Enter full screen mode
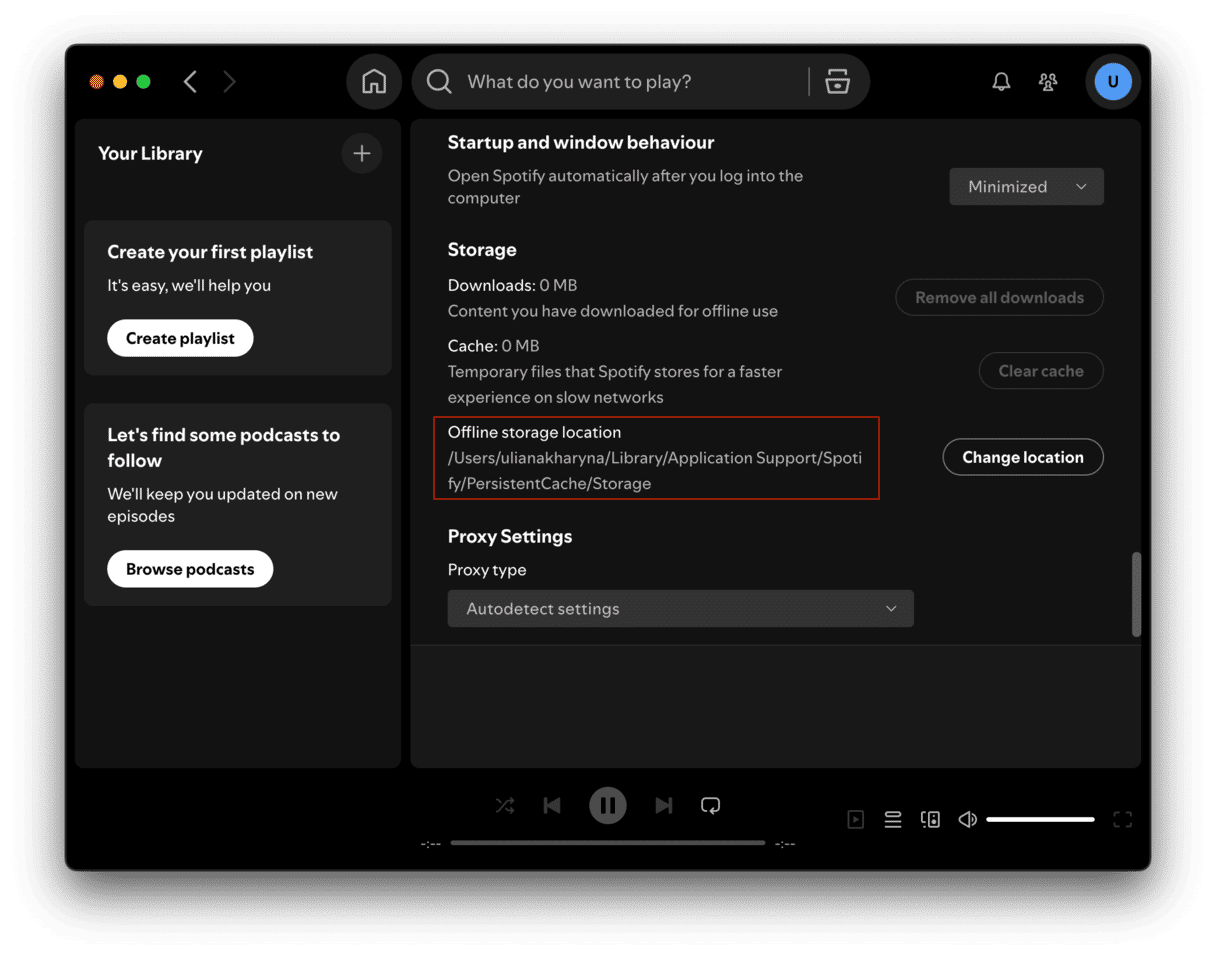Image resolution: width=1216 pixels, height=957 pixels. (1123, 820)
